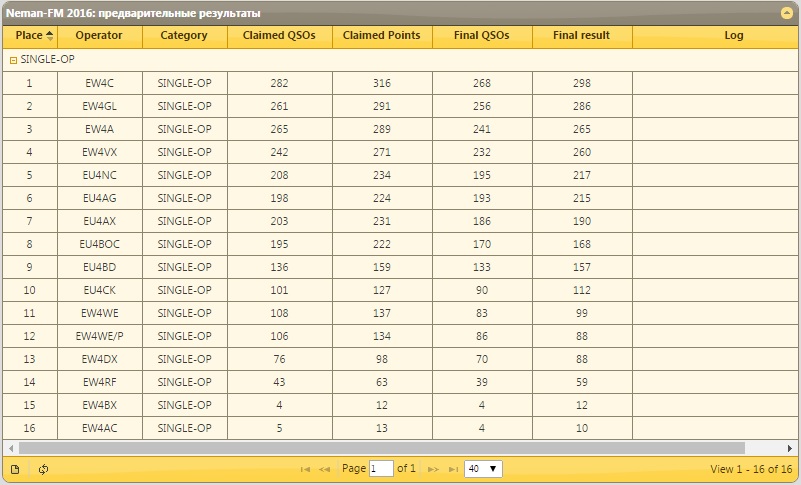Screen dimensions: 801x485
Task: Click the Log column header
Action: click(x=733, y=36)
